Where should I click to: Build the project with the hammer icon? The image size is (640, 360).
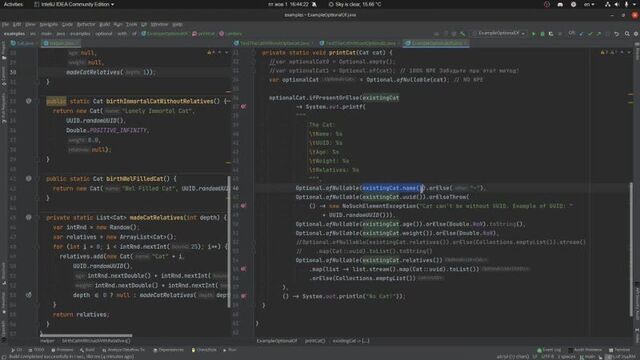pyautogui.click(x=462, y=34)
